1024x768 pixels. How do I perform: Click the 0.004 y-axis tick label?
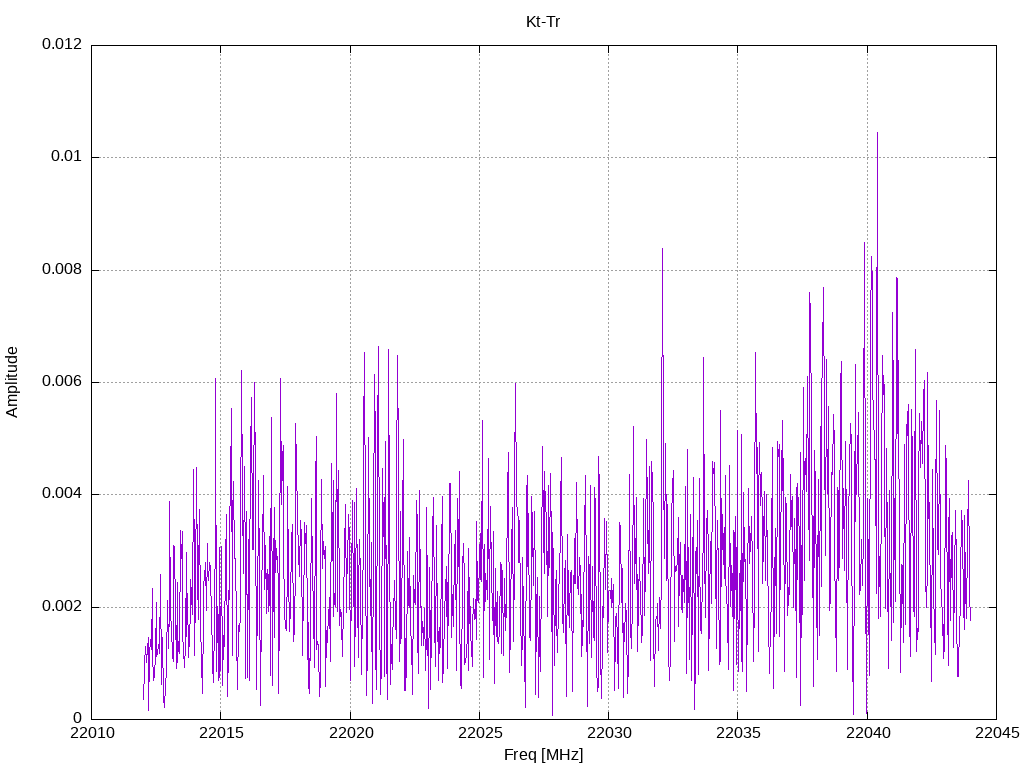(63, 494)
